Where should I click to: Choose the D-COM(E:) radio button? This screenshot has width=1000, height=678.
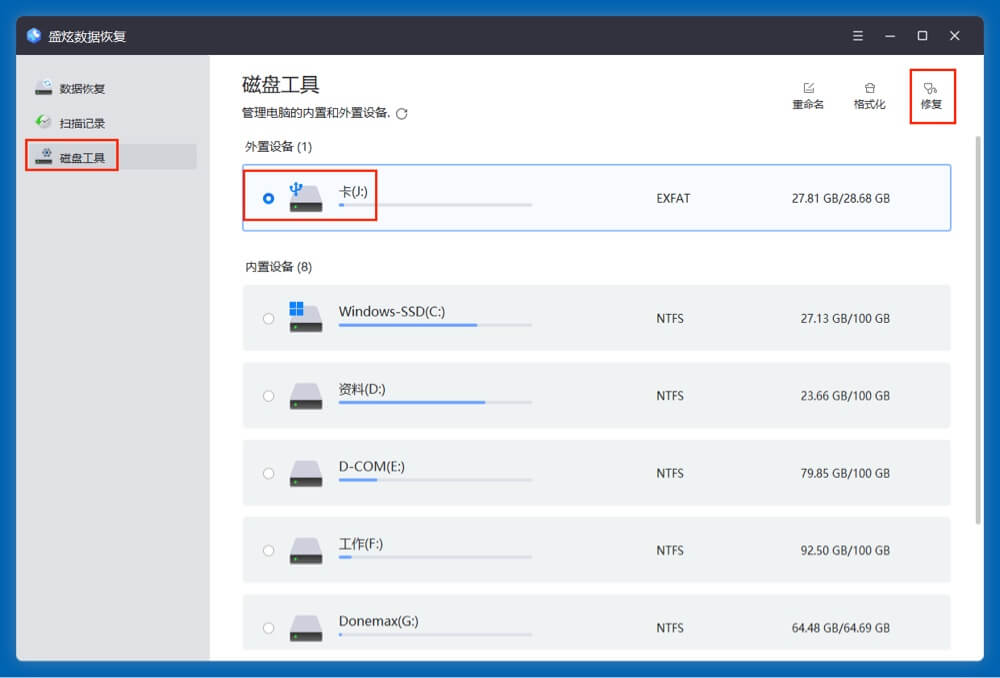268,473
